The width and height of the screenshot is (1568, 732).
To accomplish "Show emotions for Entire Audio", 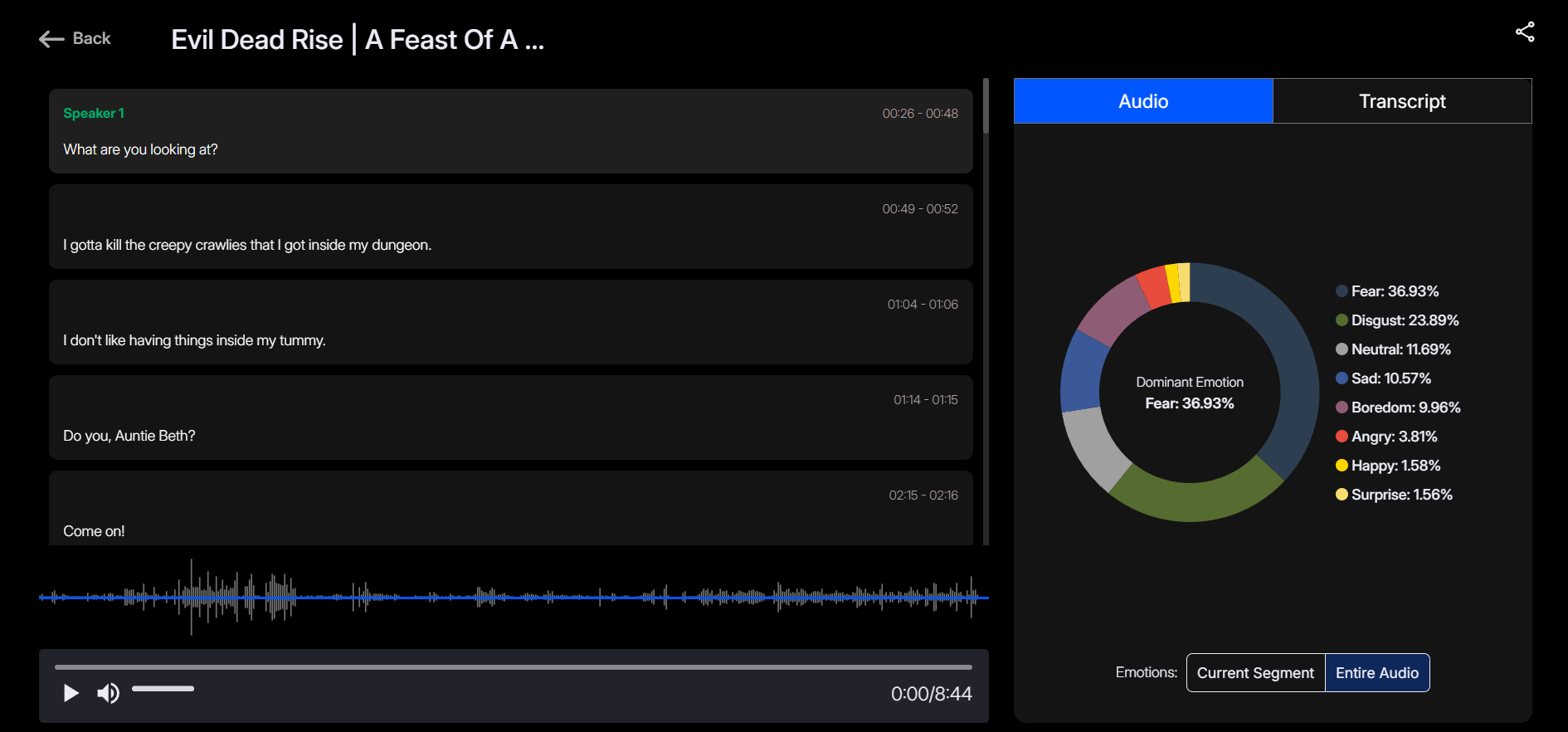I will tap(1377, 673).
